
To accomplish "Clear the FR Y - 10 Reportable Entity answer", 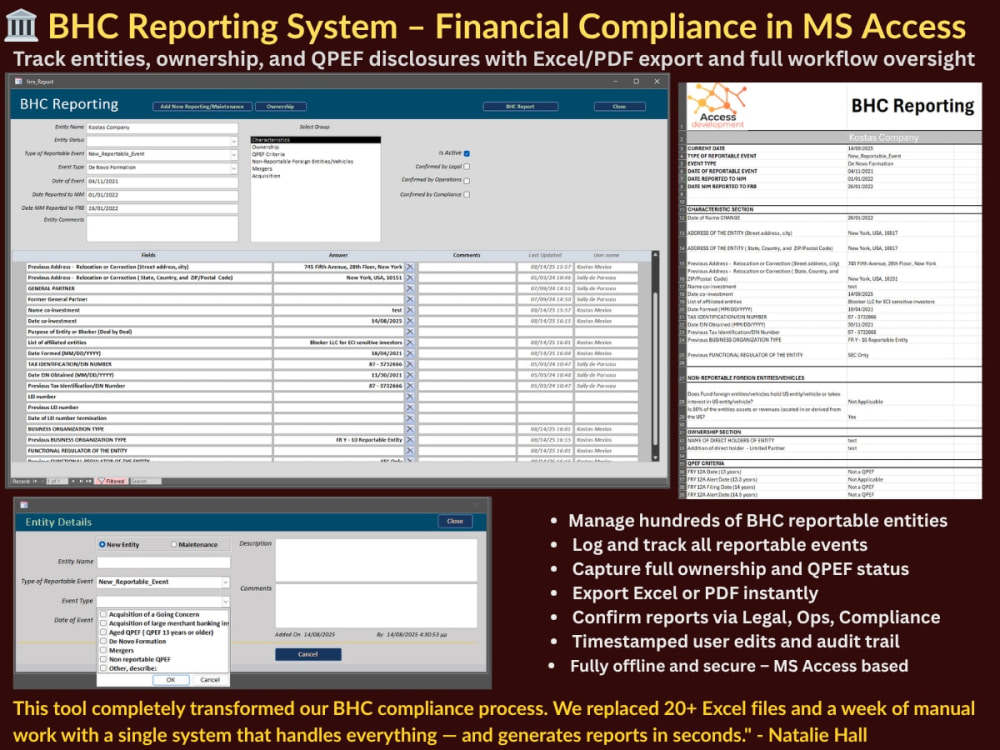I will click(410, 441).
